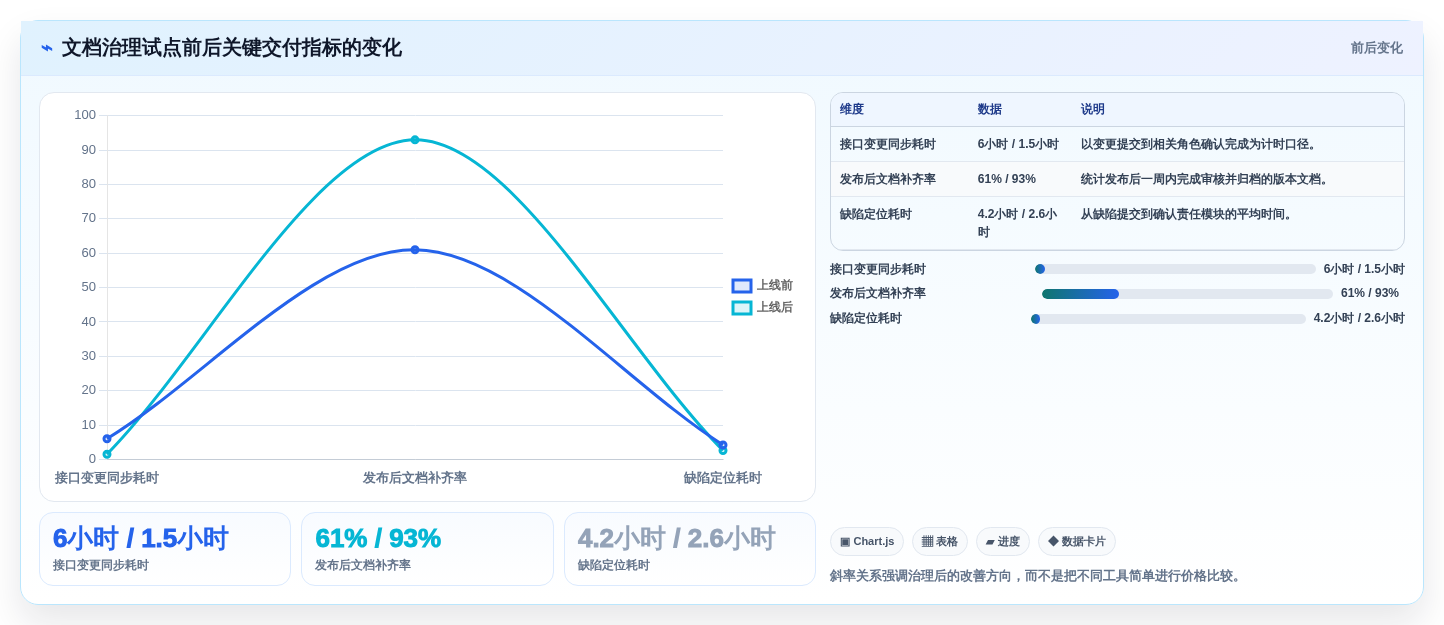Click description 统计发布后一周内完成审核并归档的版本文档
Image resolution: width=1444 pixels, height=625 pixels.
1206,180
